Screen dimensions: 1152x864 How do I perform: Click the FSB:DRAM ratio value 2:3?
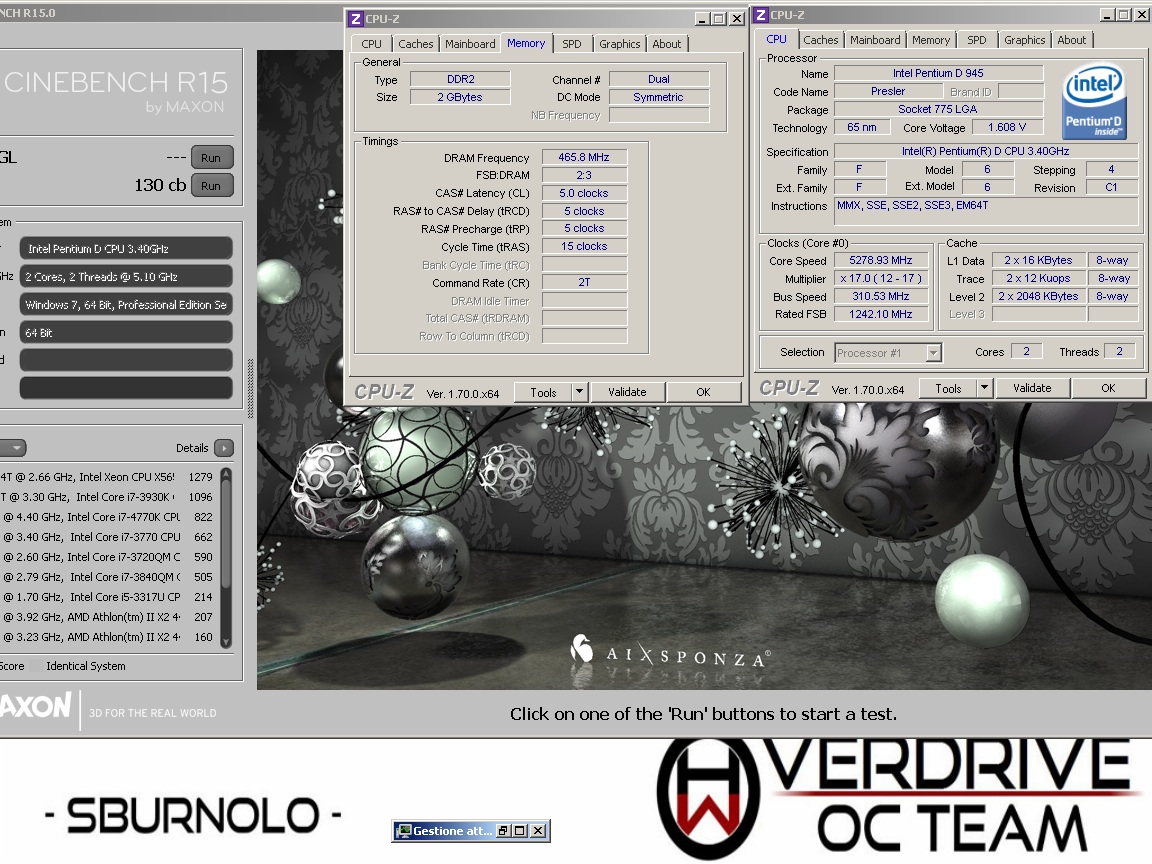click(x=584, y=176)
